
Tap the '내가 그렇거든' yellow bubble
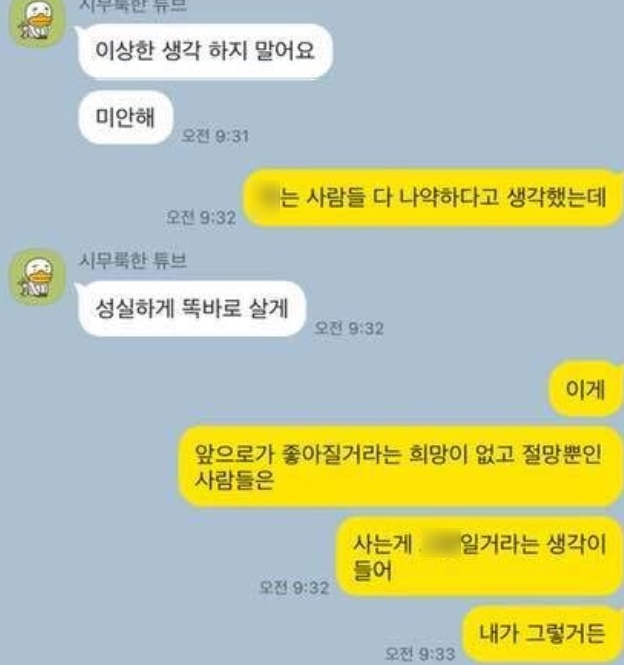click(x=542, y=634)
